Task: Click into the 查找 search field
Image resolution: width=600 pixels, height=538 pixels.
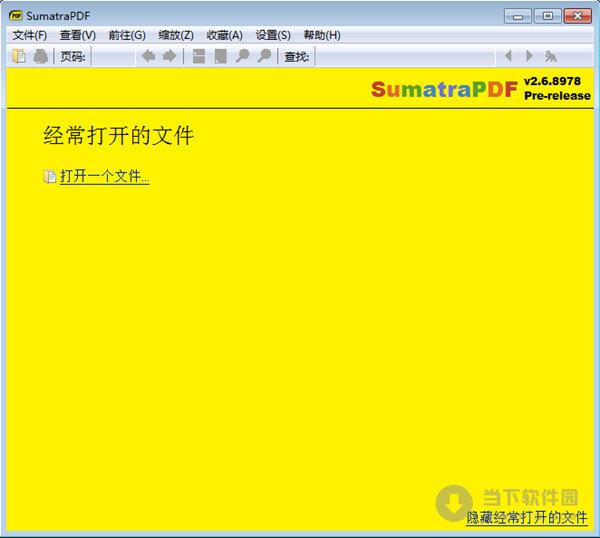Action: click(x=406, y=57)
